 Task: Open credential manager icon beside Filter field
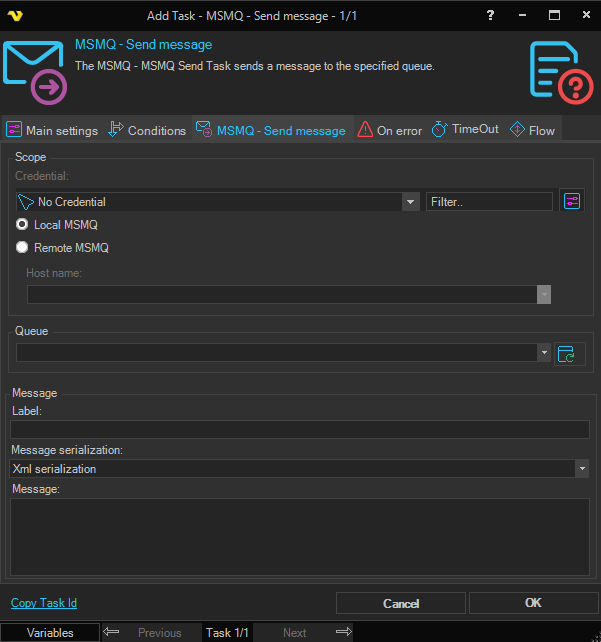click(x=570, y=201)
